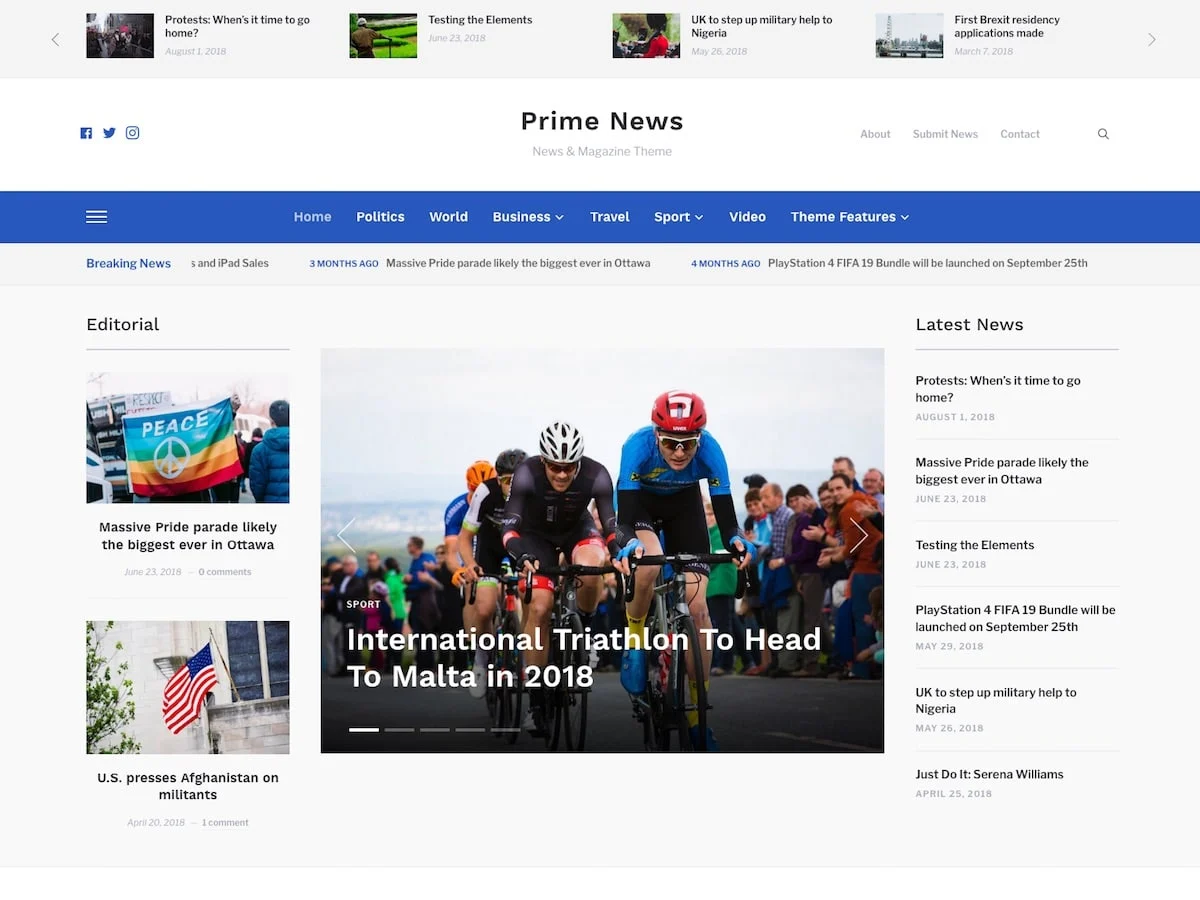The image size is (1200, 900).
Task: Open '0 comments' link under Pride article
Action: 225,572
